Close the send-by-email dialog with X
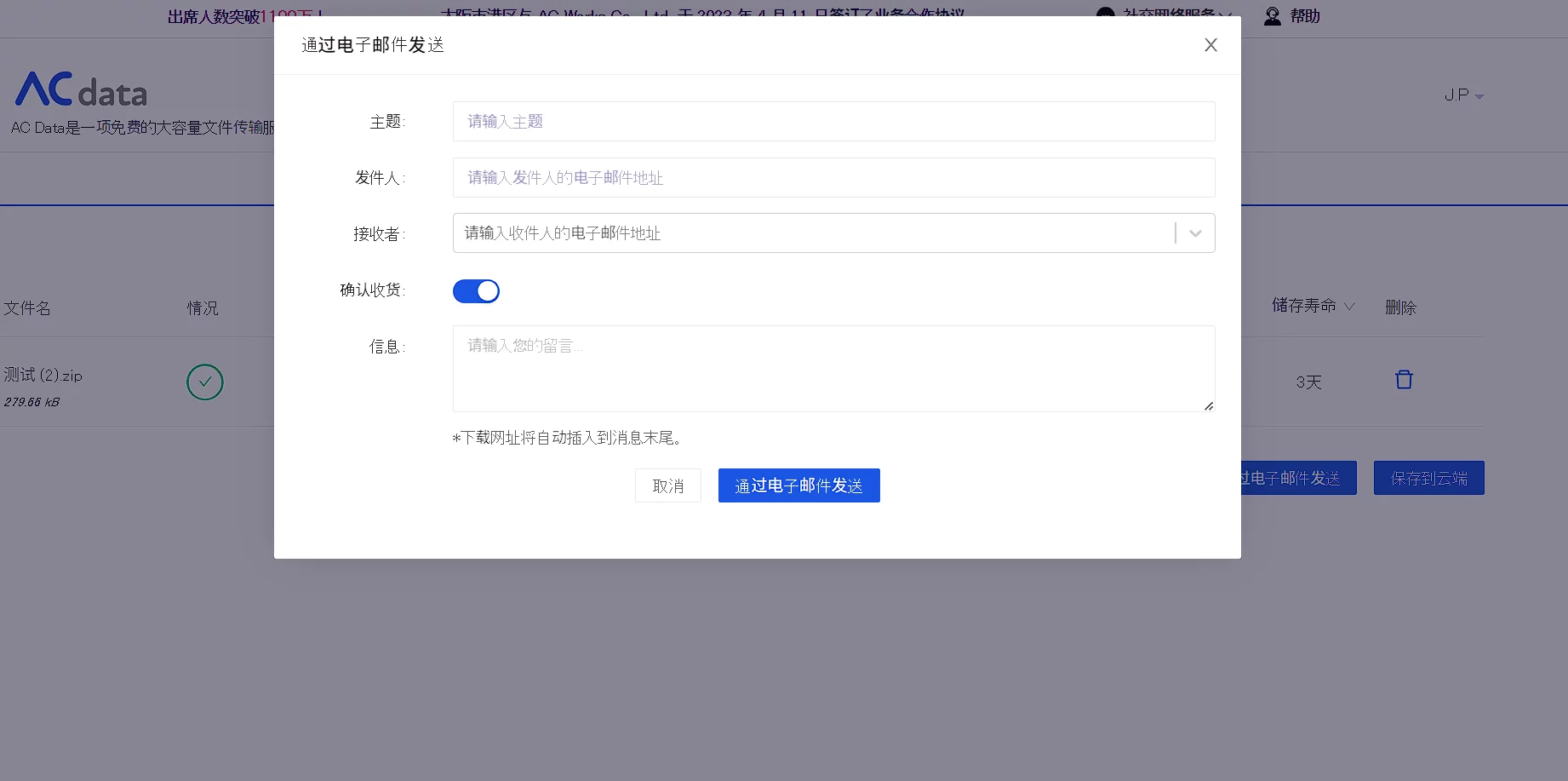 point(1210,45)
